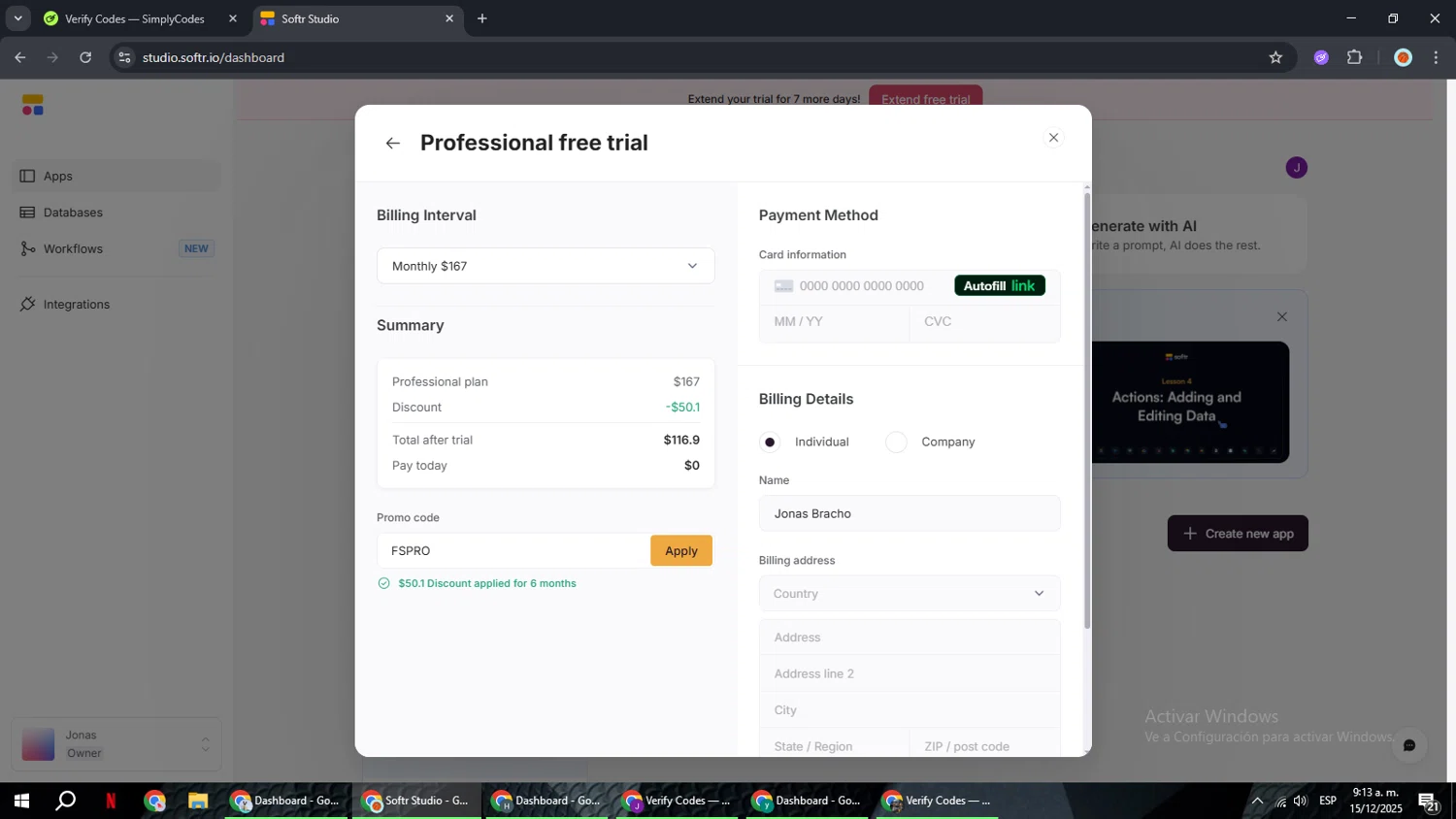Viewport: 1456px width, 819px height.
Task: Open the Chrome three-dot menu
Action: (x=1437, y=57)
